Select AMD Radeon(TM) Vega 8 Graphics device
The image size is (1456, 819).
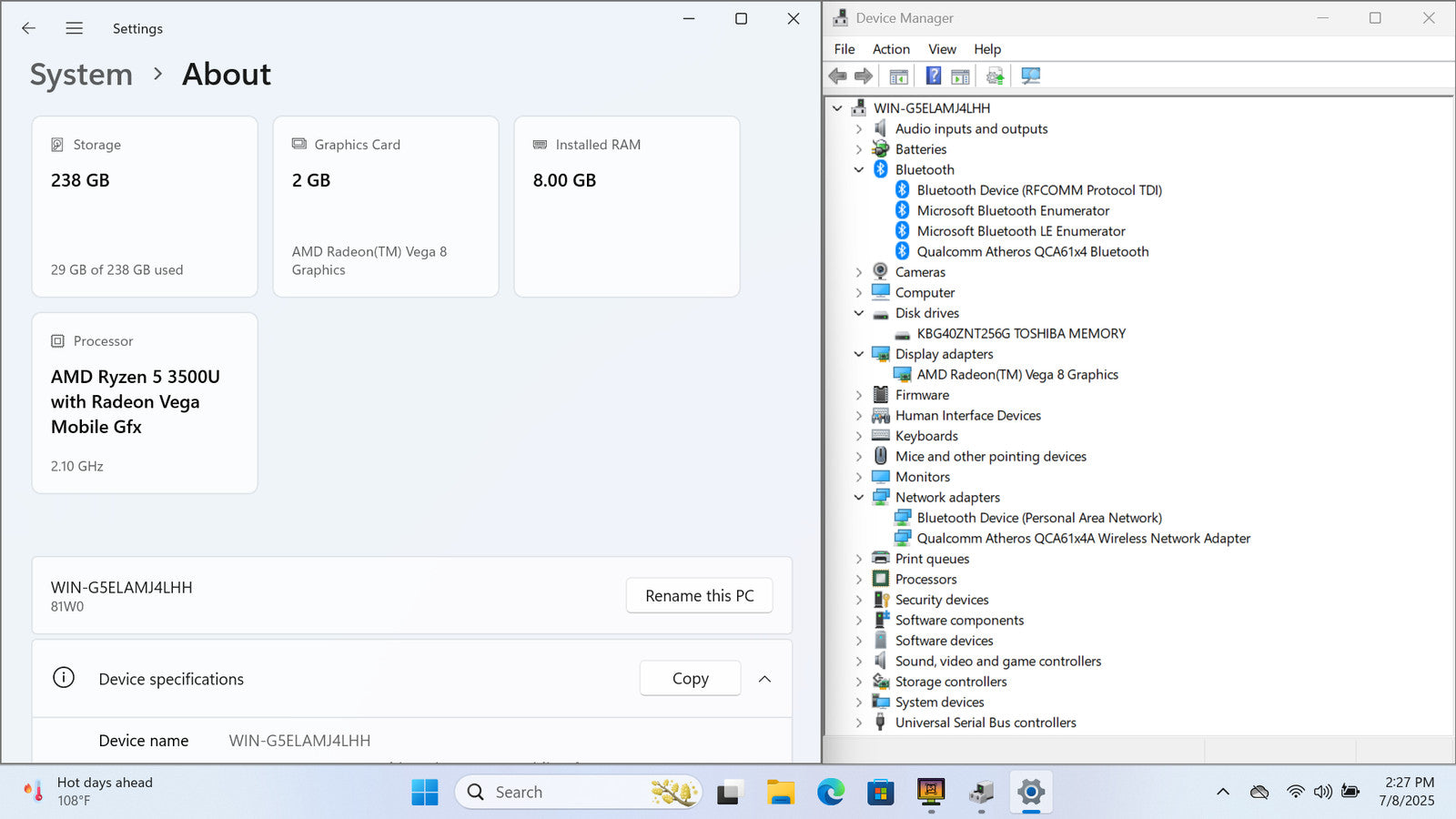click(1017, 375)
